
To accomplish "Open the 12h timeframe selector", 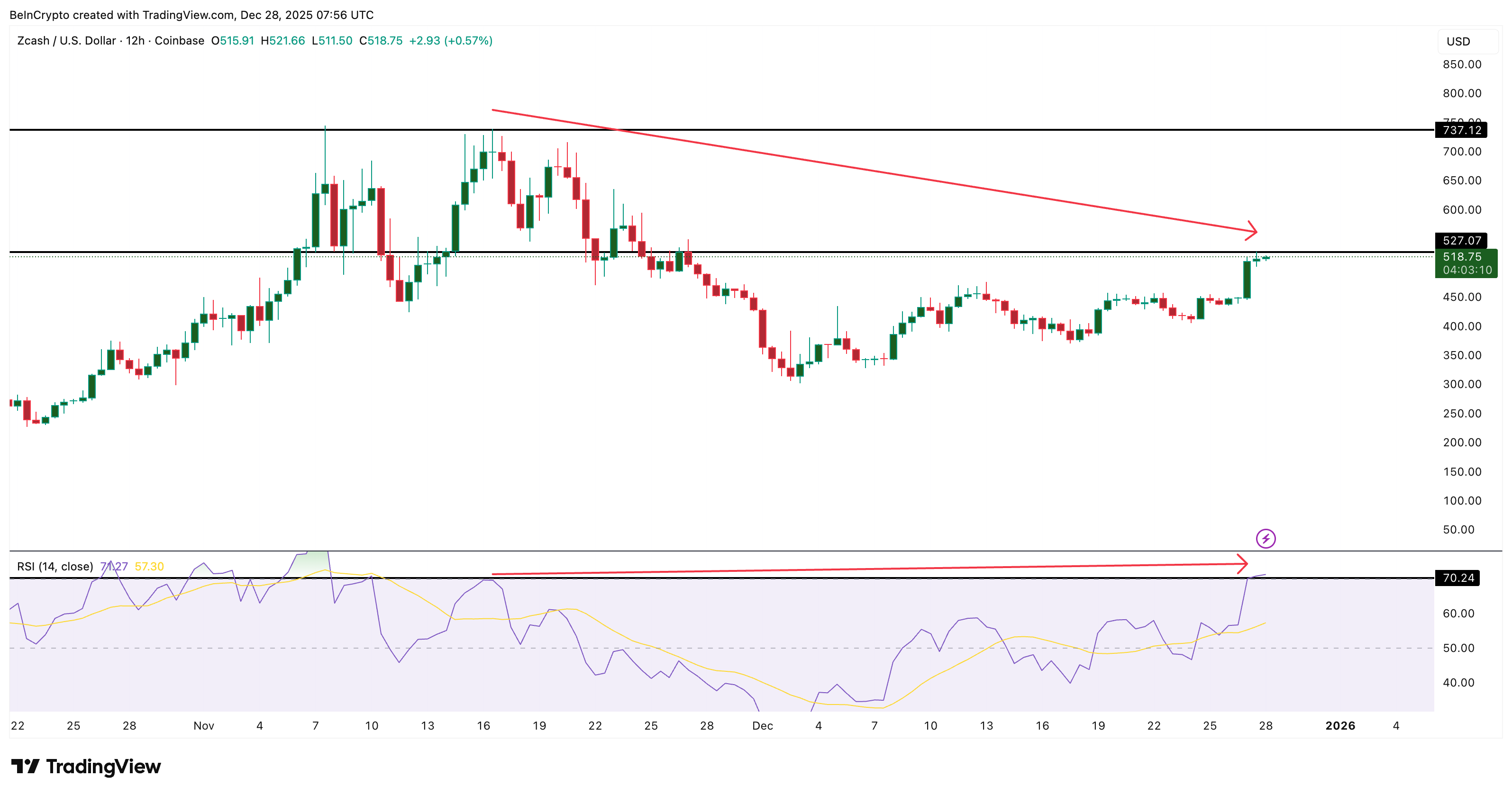I will pyautogui.click(x=136, y=41).
